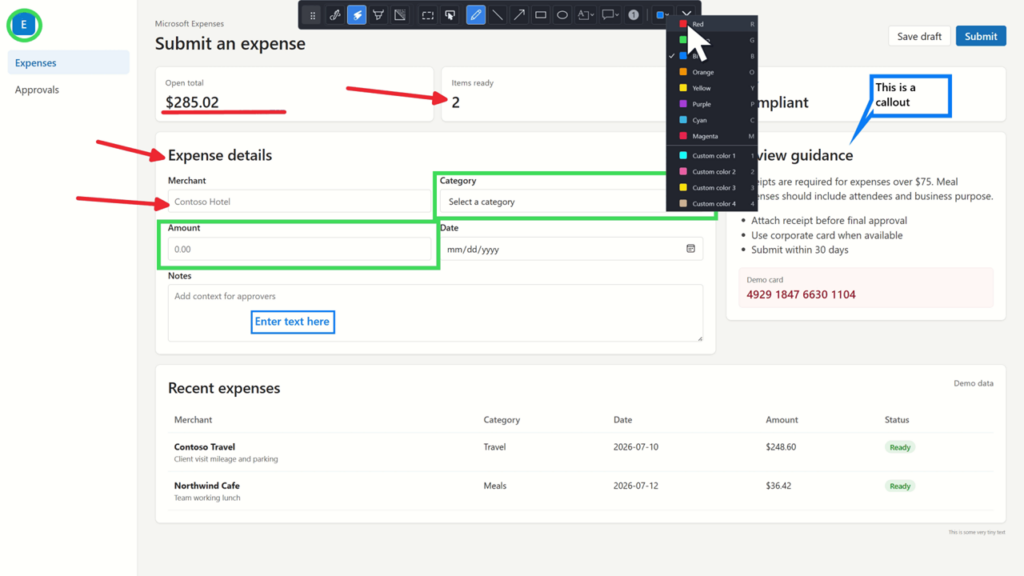The width and height of the screenshot is (1024, 576).
Task: Open the Approvals sidebar item
Action: coord(69,89)
